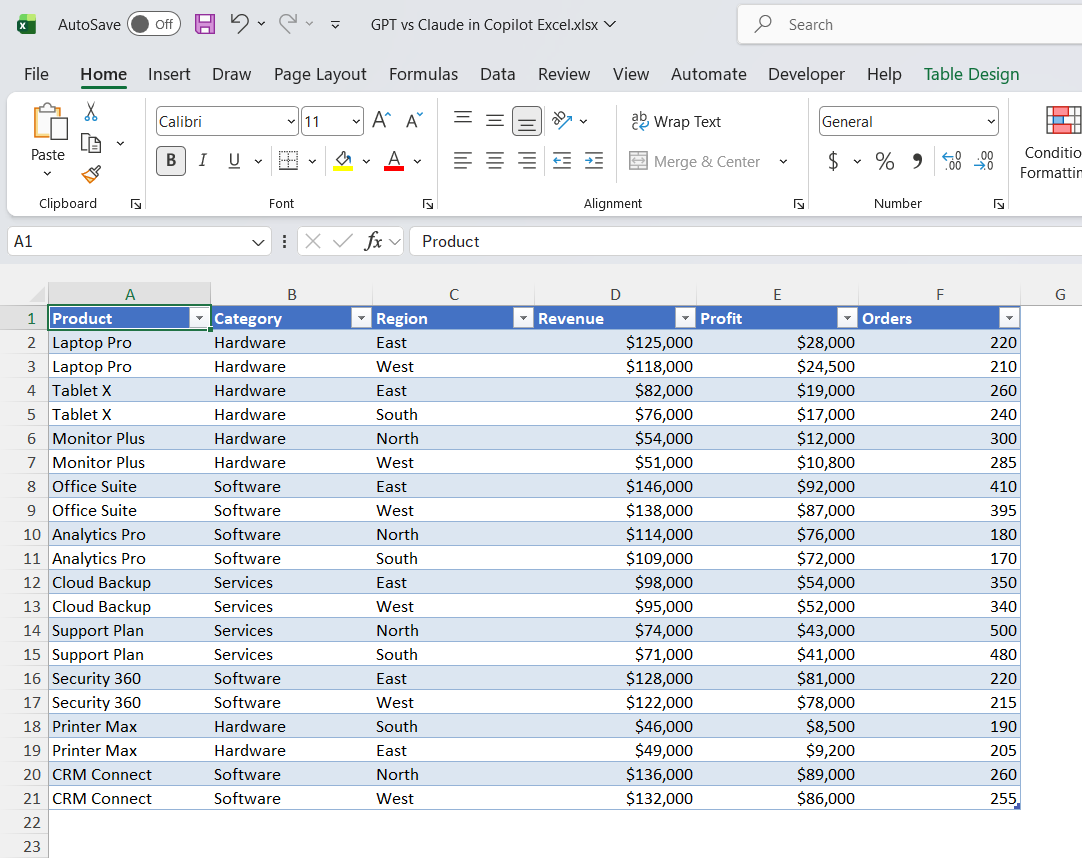Go to the Table Design tab

[972, 74]
